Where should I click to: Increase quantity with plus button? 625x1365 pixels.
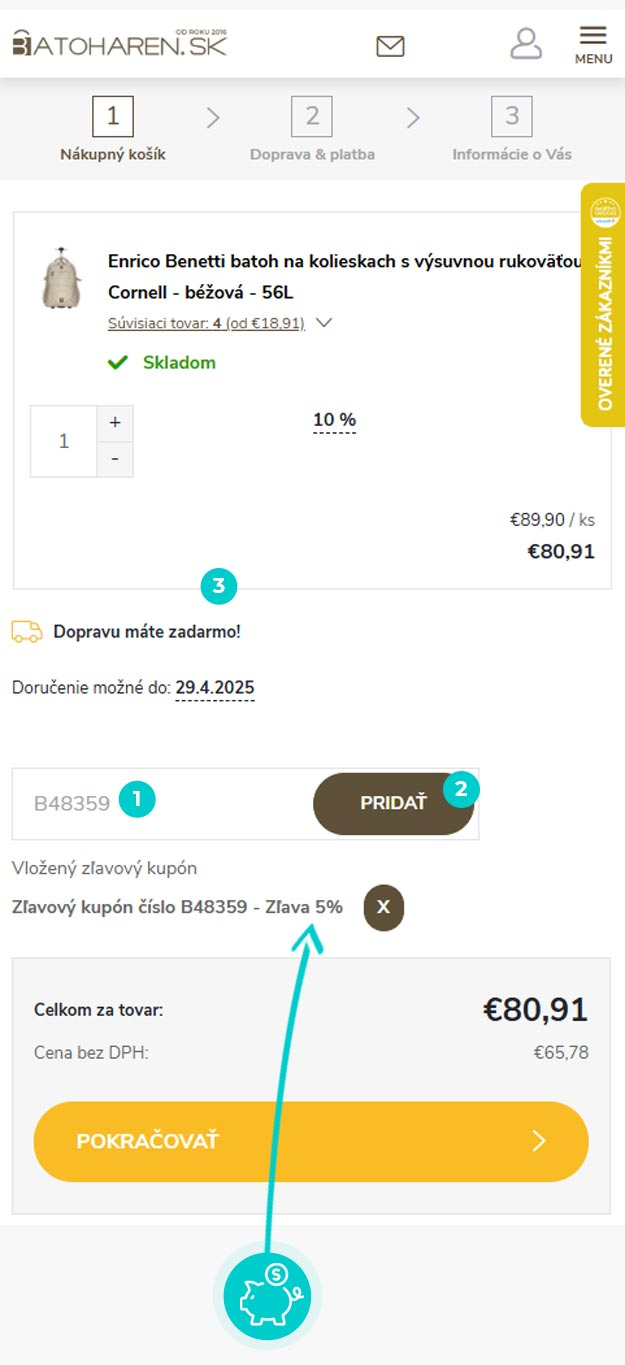[x=115, y=423]
